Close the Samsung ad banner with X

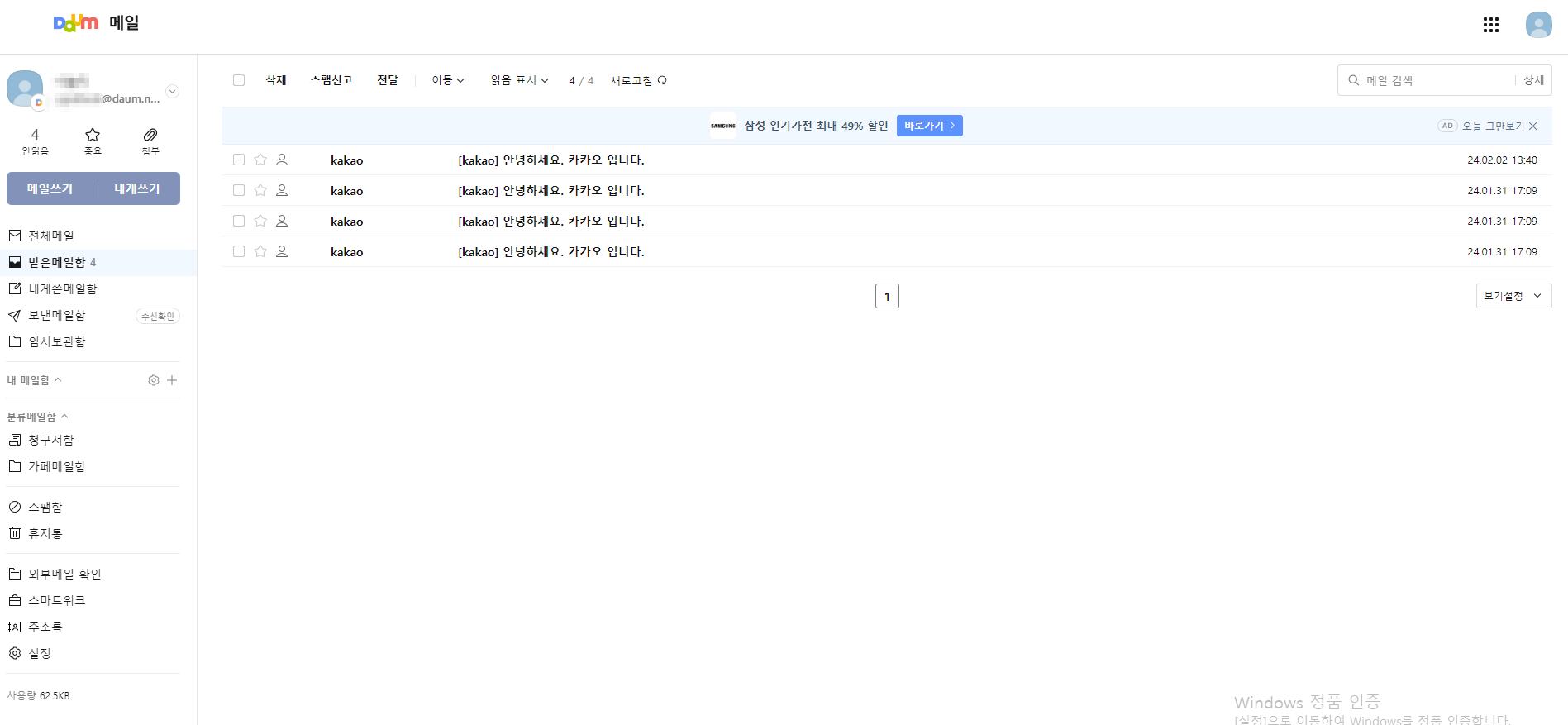[1533, 126]
